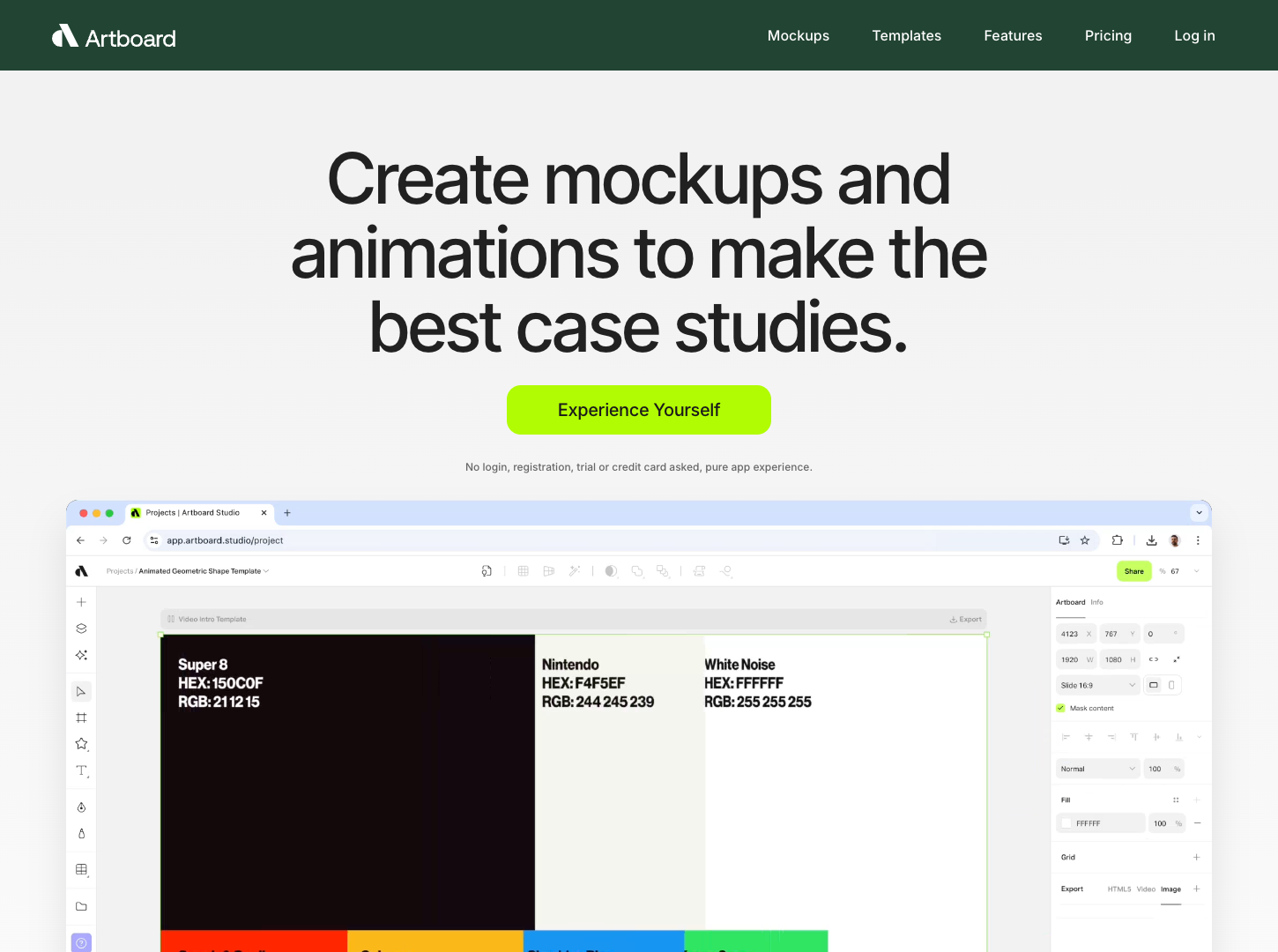The image size is (1278, 952).
Task: Click the green Share button
Action: point(1134,571)
